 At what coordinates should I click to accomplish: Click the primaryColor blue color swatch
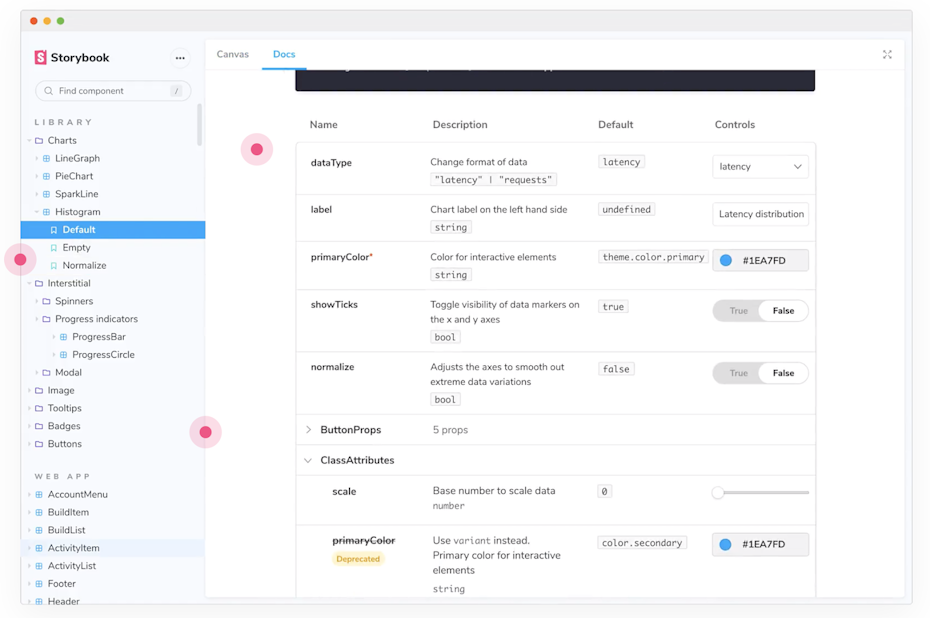click(726, 261)
